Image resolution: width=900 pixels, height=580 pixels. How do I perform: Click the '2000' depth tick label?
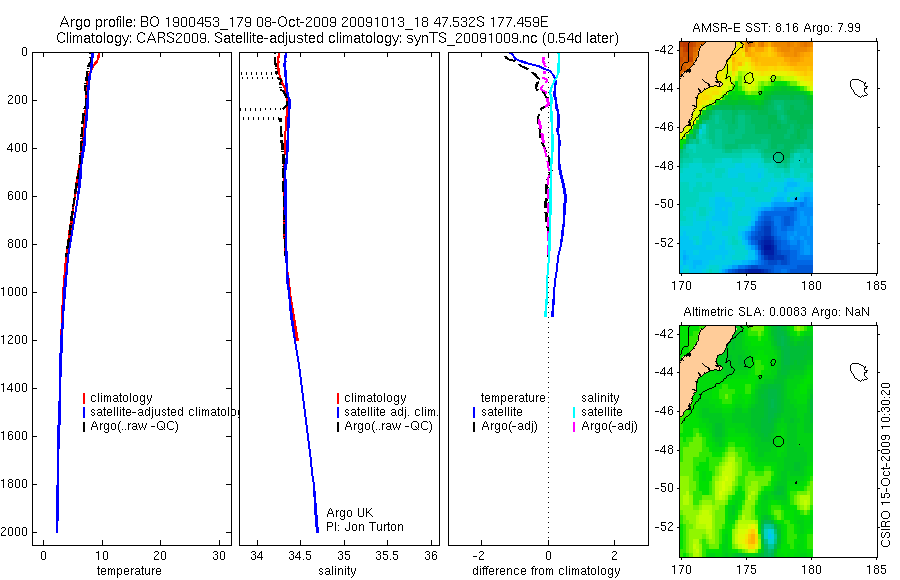tap(16, 532)
